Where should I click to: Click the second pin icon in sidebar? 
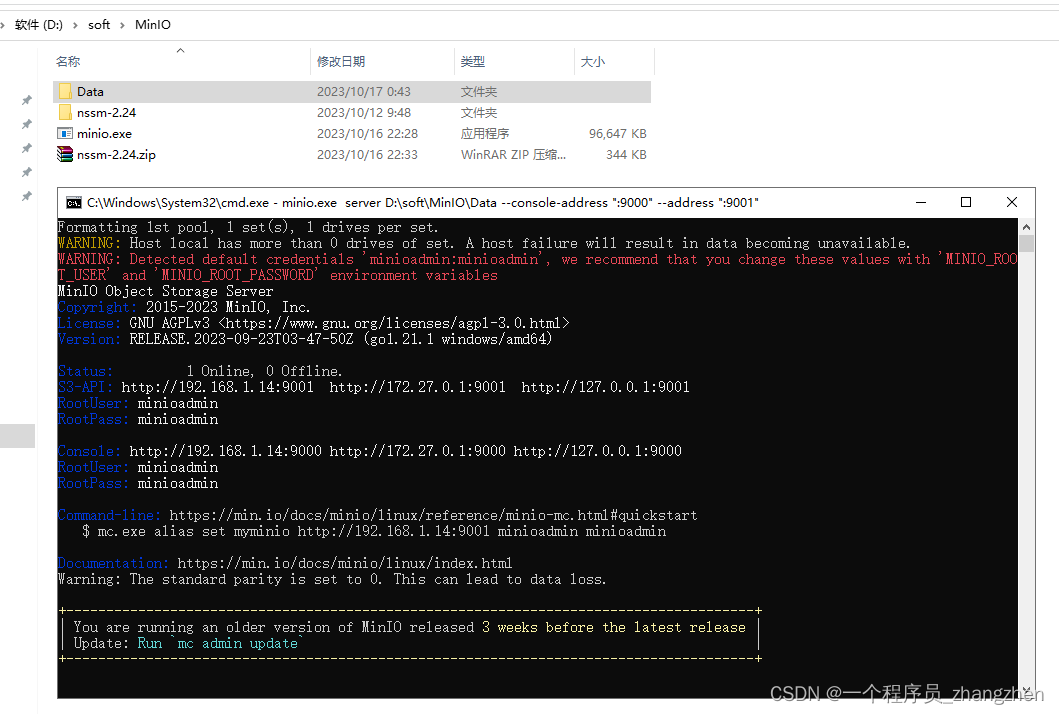[26, 124]
